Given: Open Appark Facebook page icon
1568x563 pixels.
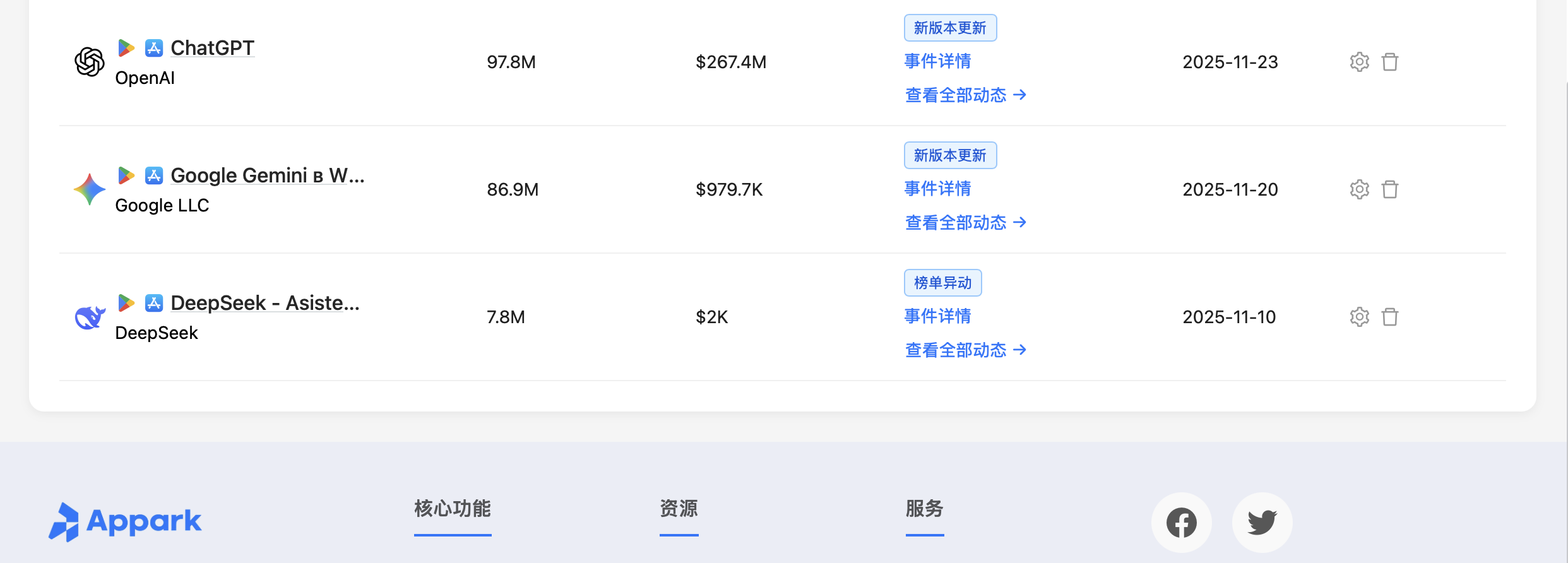Looking at the screenshot, I should [x=1181, y=523].
